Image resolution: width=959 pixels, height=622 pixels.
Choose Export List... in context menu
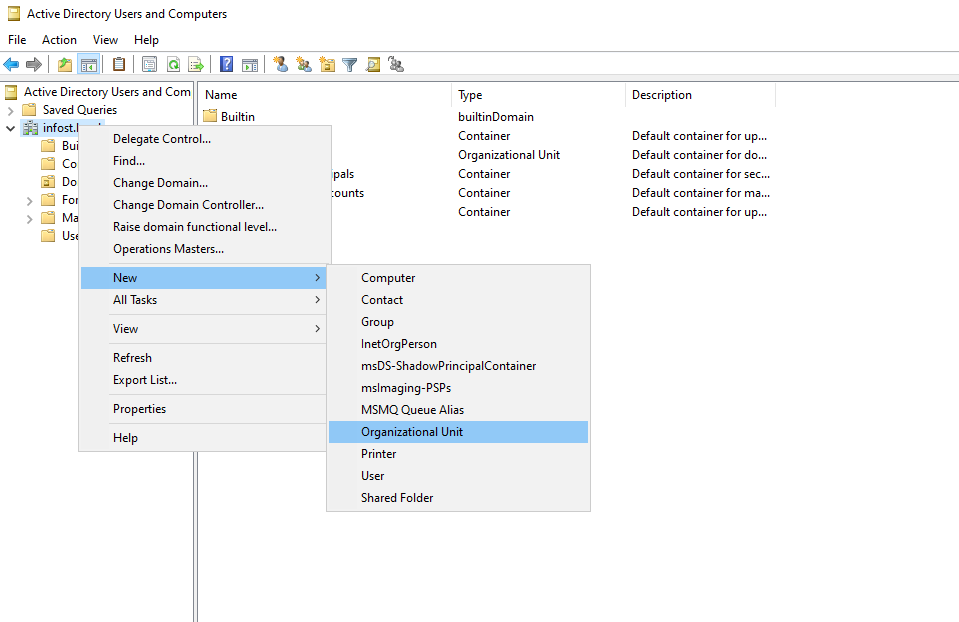pyautogui.click(x=204, y=380)
